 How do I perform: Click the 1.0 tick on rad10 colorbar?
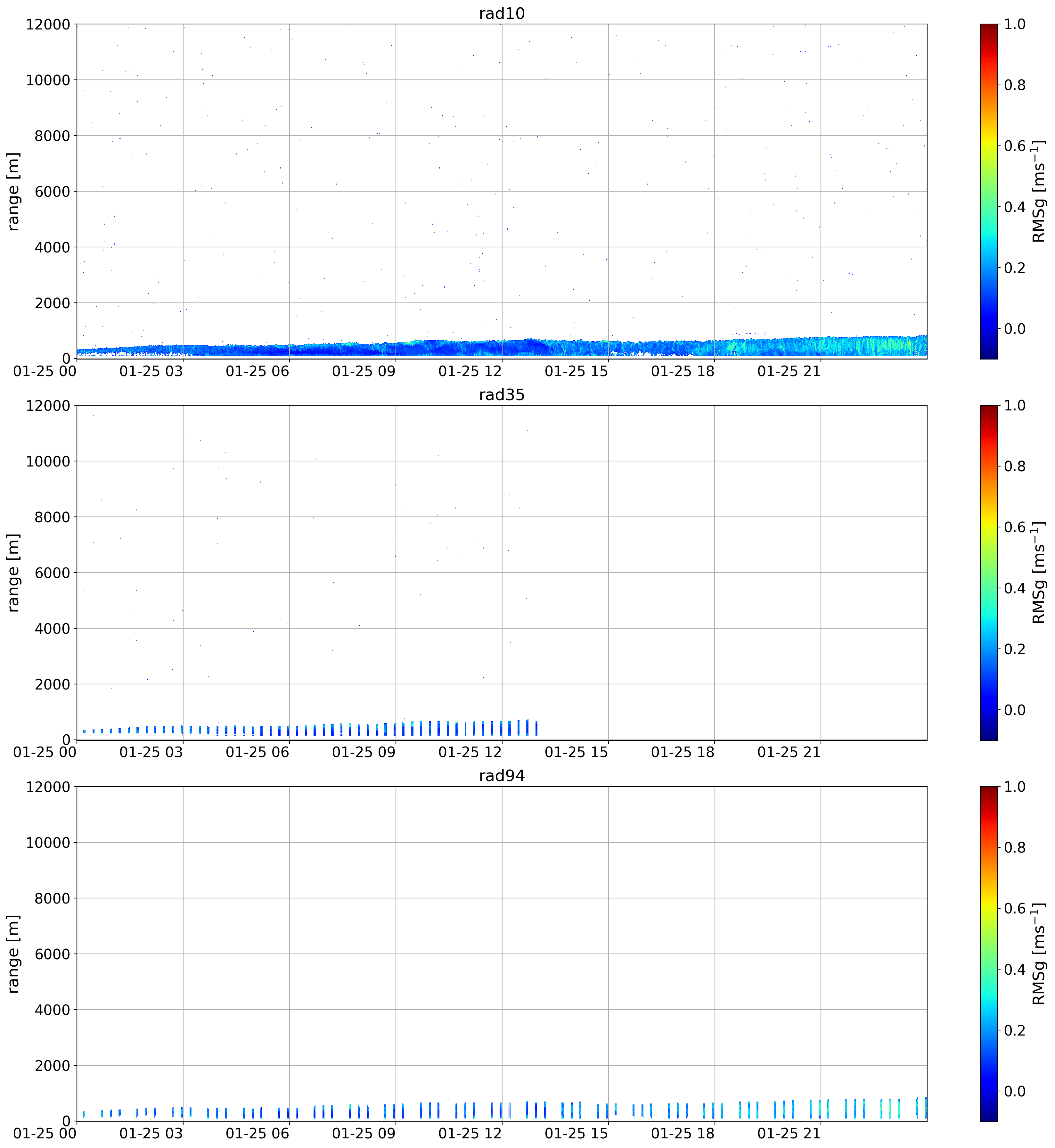click(x=1014, y=24)
